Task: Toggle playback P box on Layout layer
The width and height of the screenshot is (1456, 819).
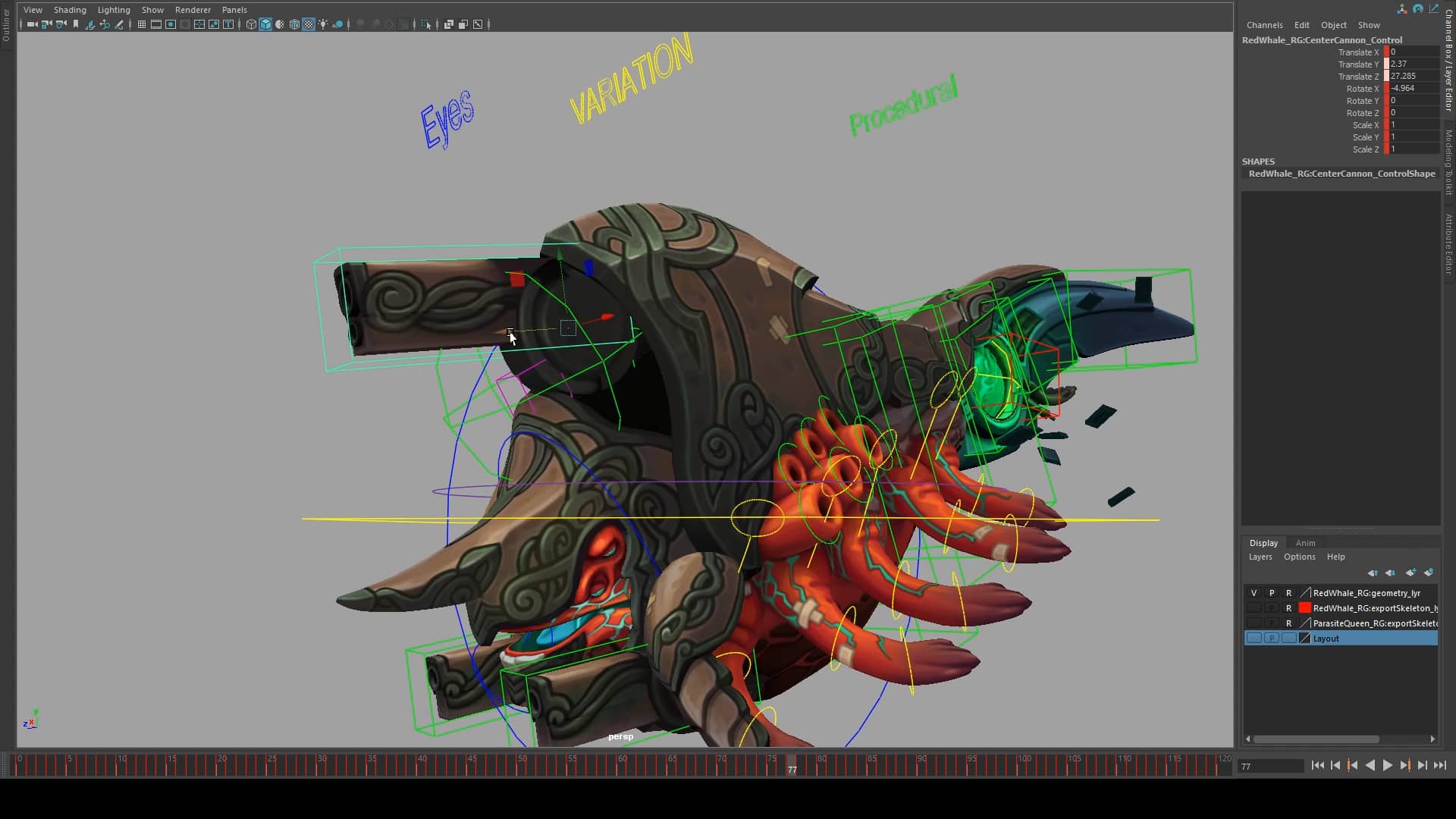Action: coord(1272,639)
